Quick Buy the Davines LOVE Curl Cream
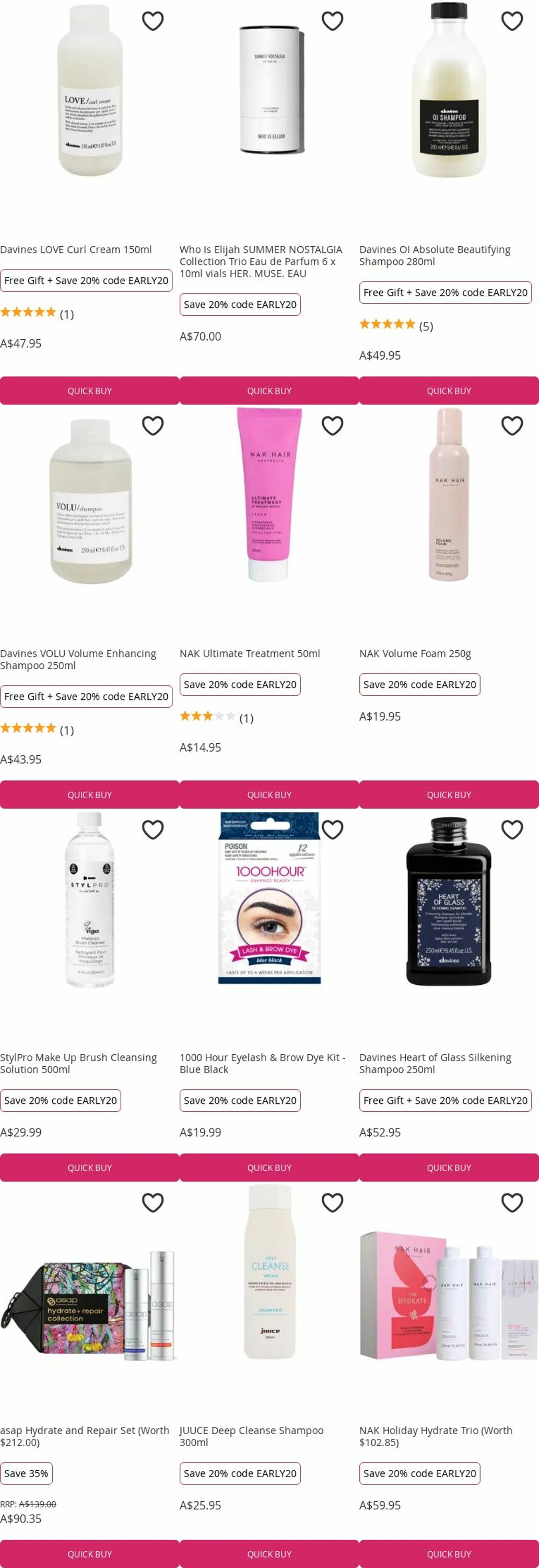Image resolution: width=539 pixels, height=1568 pixels. (89, 391)
